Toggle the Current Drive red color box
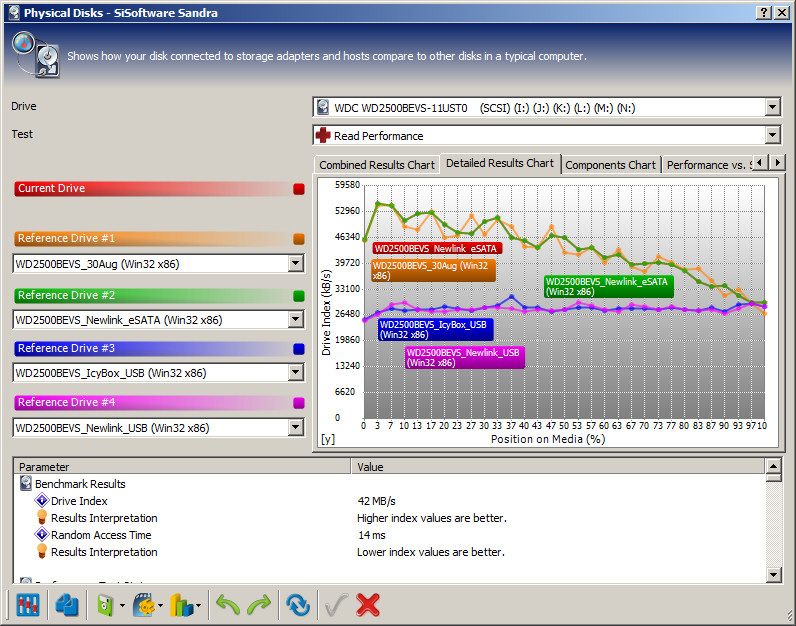This screenshot has height=626, width=796. point(298,189)
